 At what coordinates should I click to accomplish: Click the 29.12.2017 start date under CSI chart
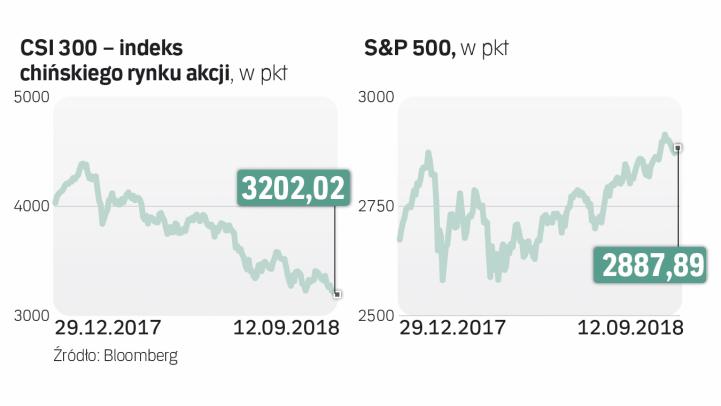click(107, 328)
